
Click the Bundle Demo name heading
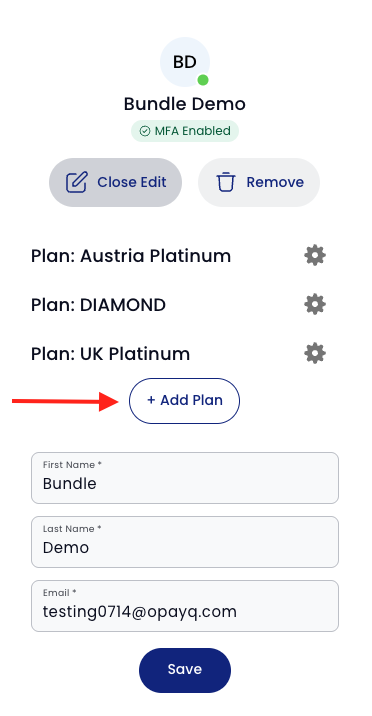[185, 104]
